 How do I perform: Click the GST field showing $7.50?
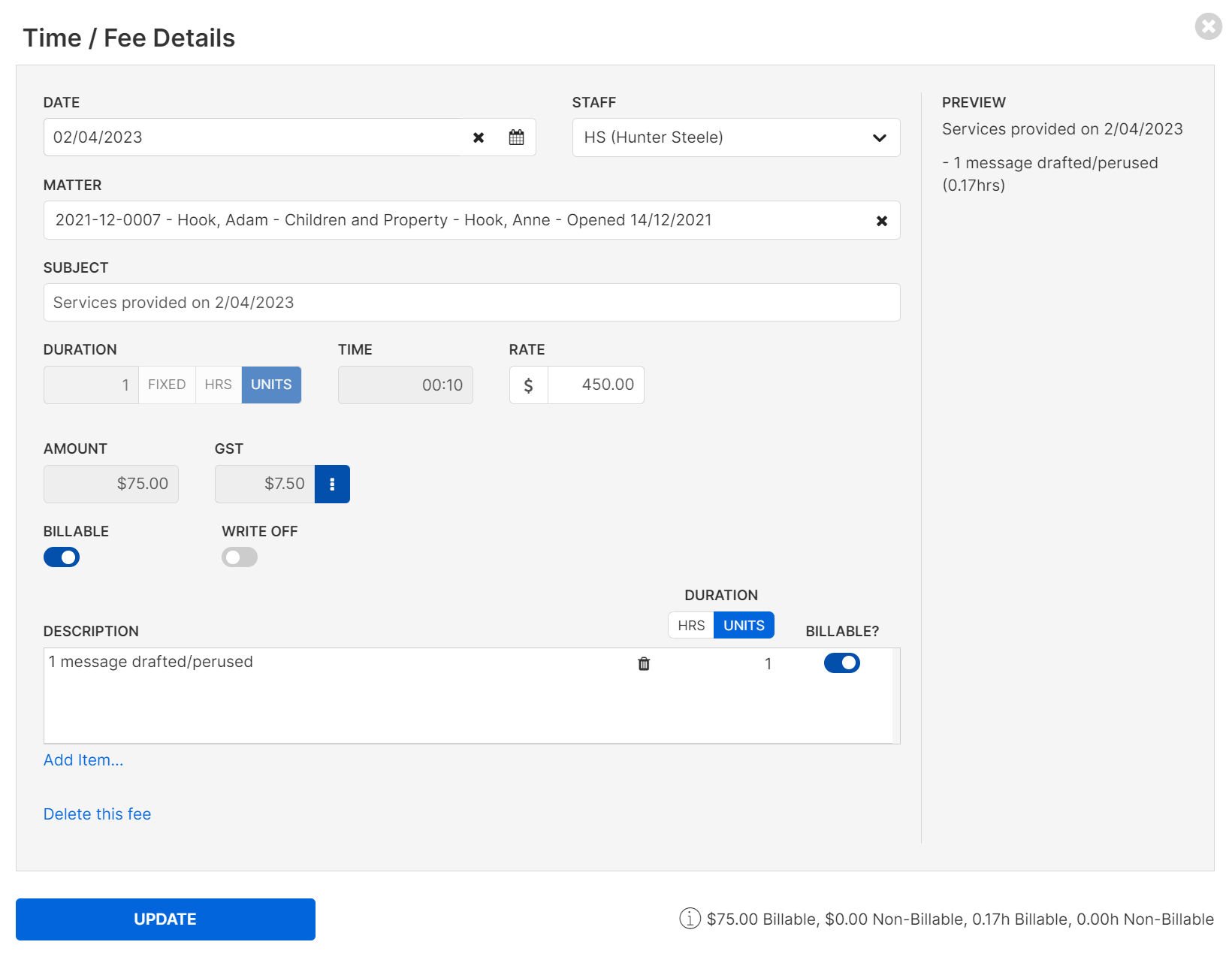264,485
